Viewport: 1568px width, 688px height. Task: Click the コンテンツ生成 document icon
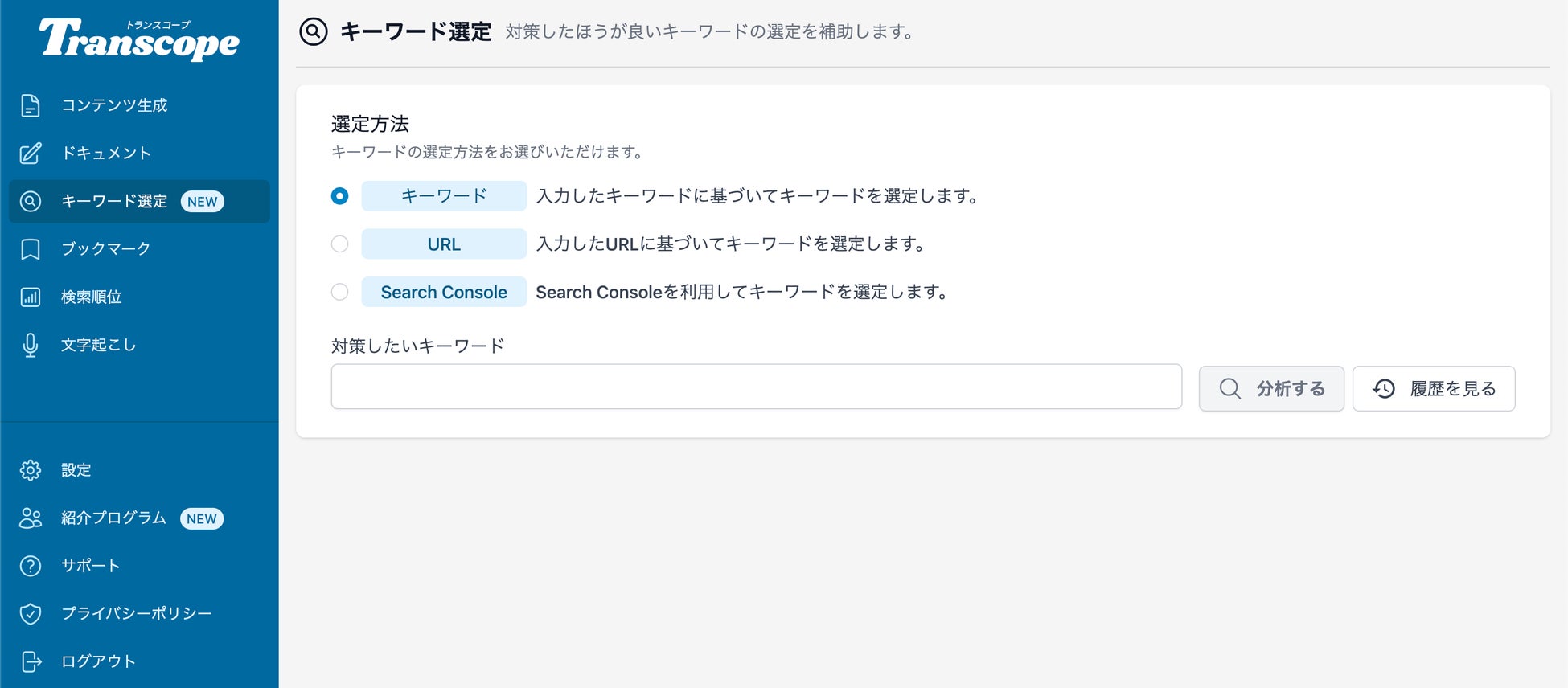31,105
